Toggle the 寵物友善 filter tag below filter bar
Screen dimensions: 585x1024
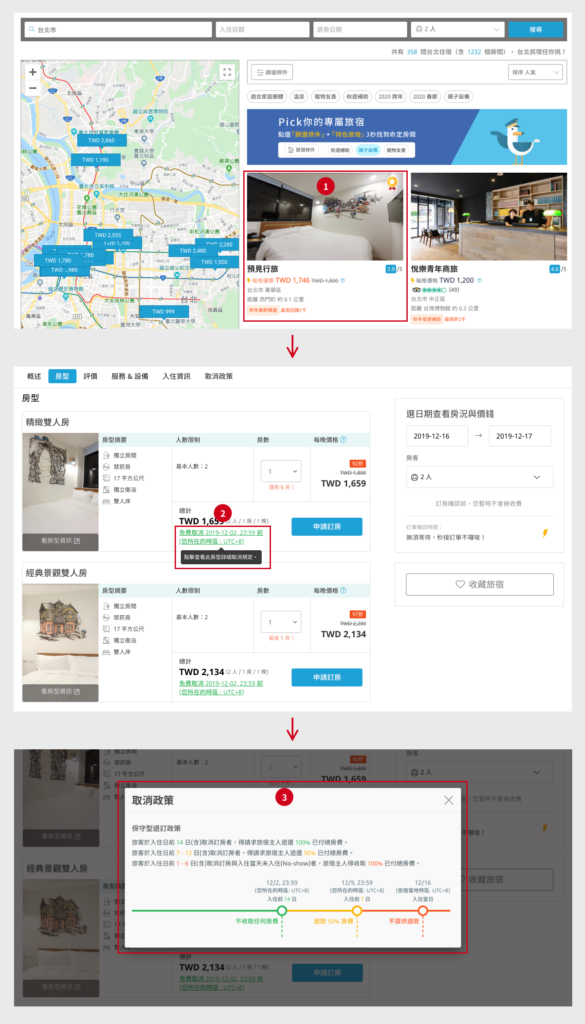pos(325,96)
